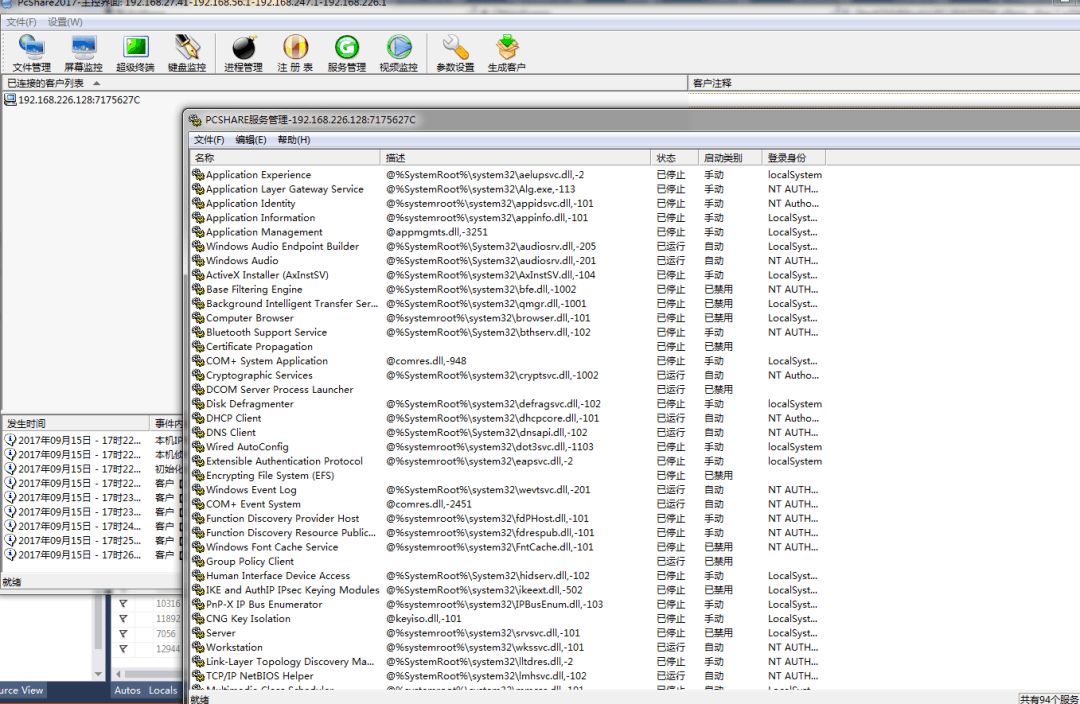Sort by the 启动类别 column header
This screenshot has height=704, width=1080.
coord(729,158)
